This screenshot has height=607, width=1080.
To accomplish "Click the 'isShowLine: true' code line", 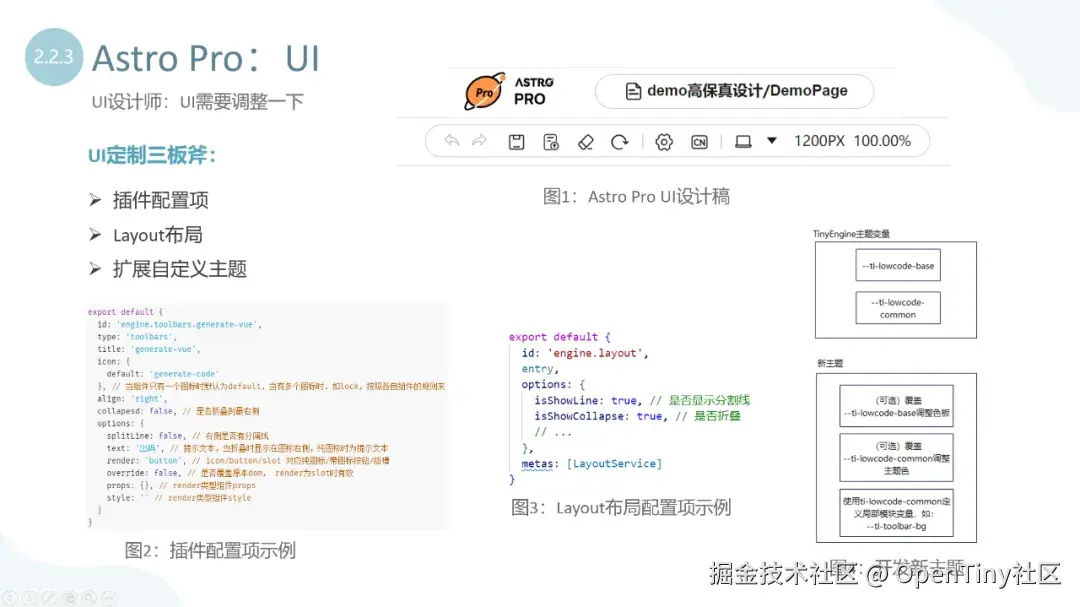I will pos(642,400).
